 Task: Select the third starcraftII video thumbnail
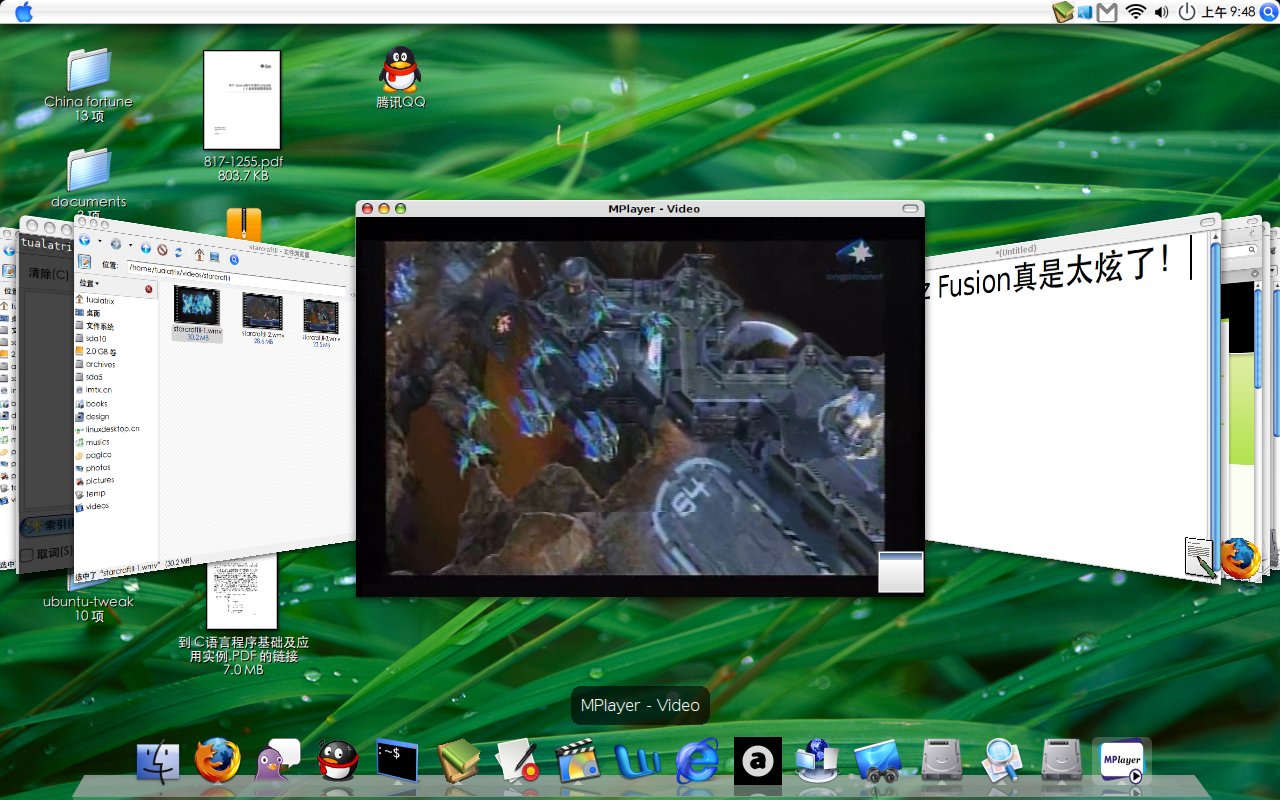coord(321,317)
